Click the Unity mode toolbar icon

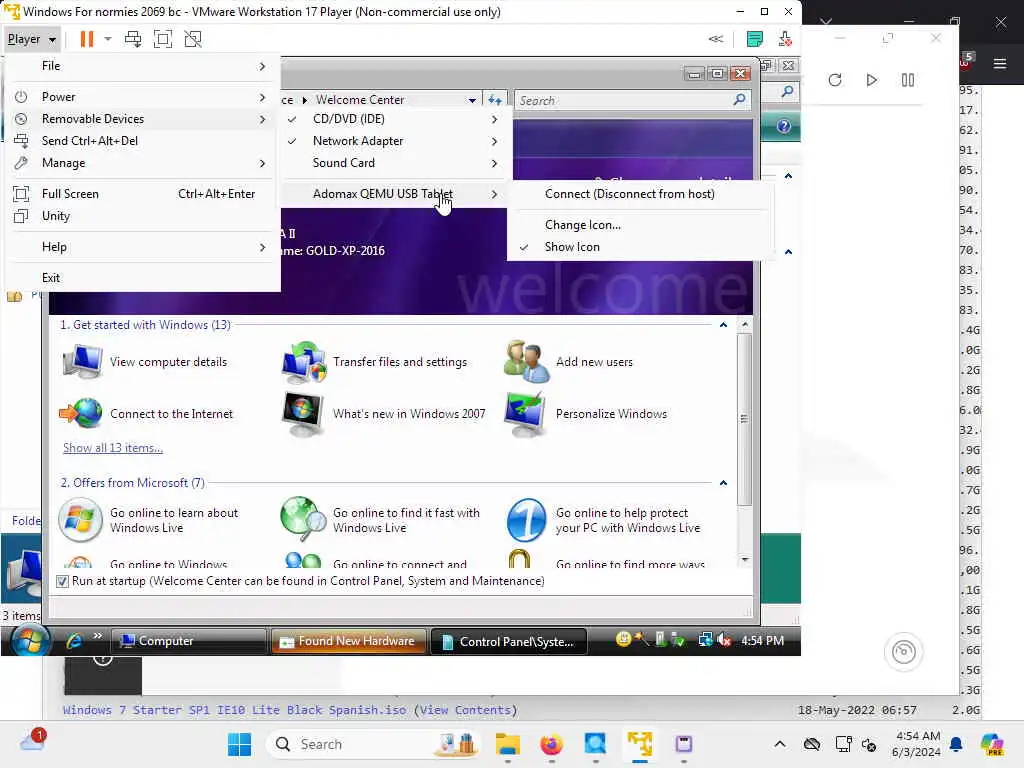point(193,39)
